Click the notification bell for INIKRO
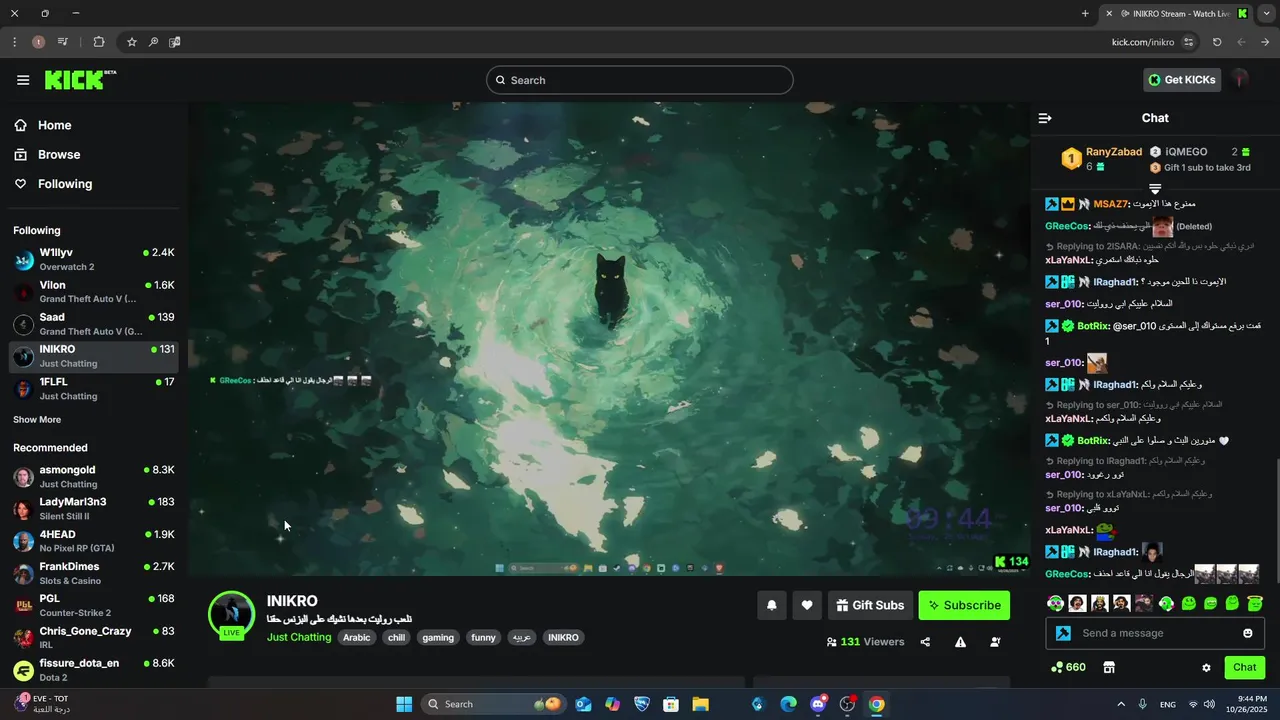The height and width of the screenshot is (720, 1280). tap(772, 605)
